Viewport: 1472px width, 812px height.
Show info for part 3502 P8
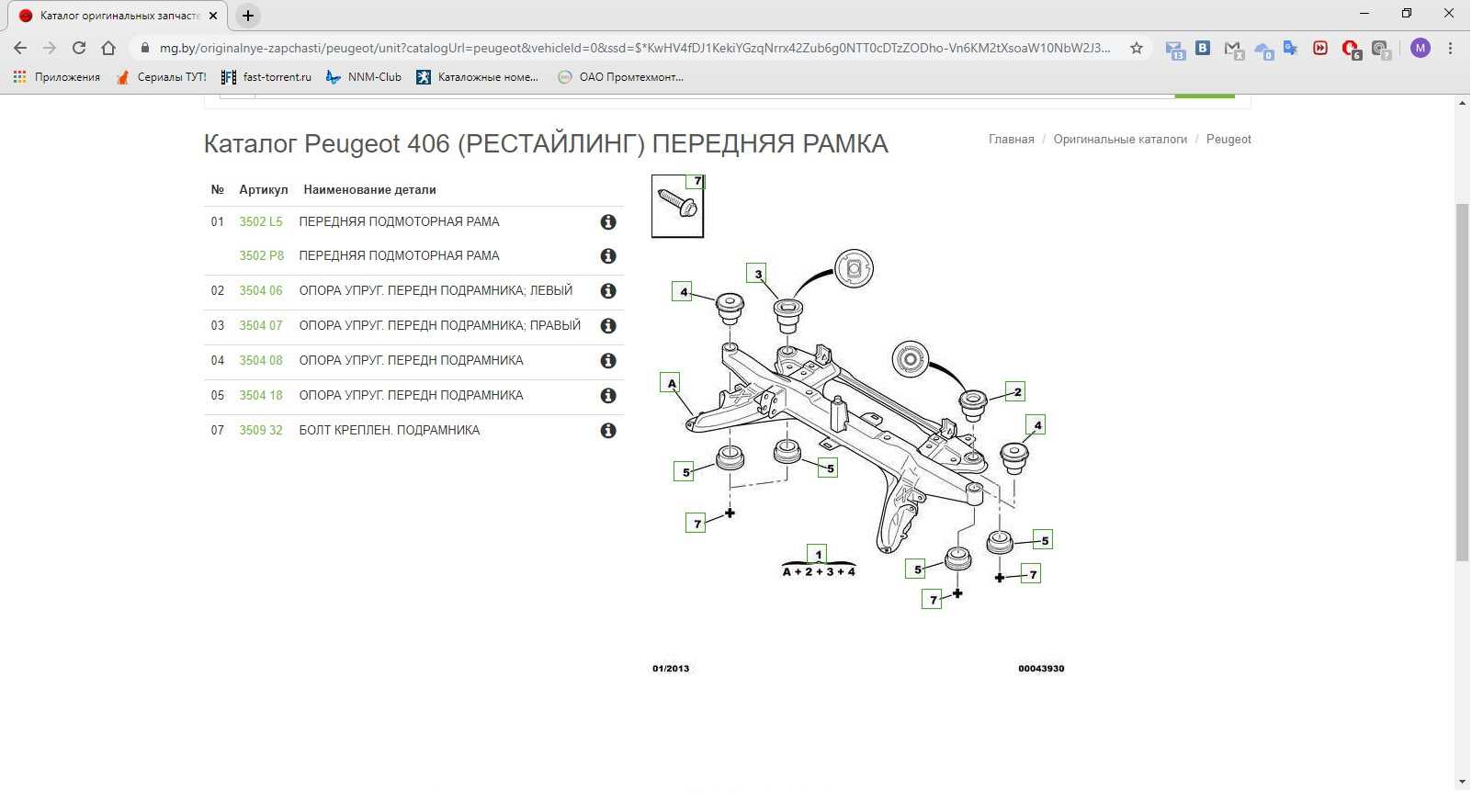click(608, 256)
